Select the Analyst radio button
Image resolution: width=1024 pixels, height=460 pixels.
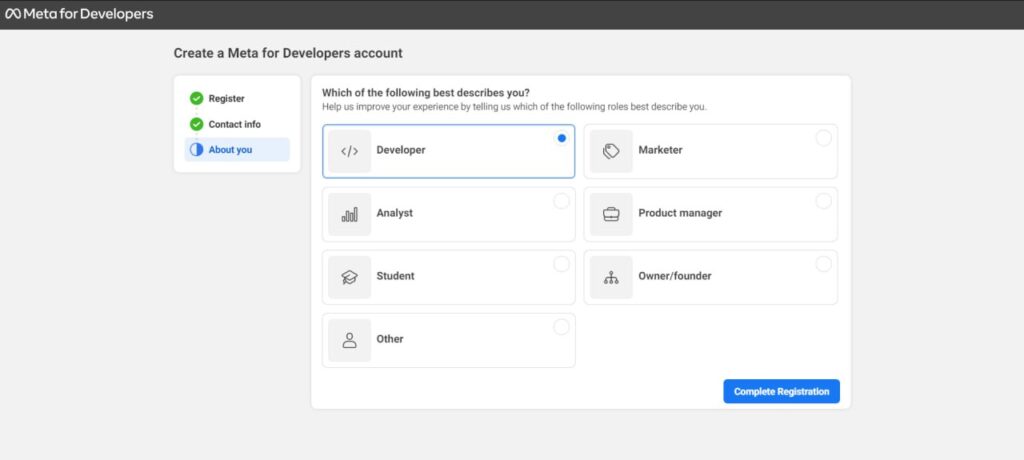(x=562, y=201)
